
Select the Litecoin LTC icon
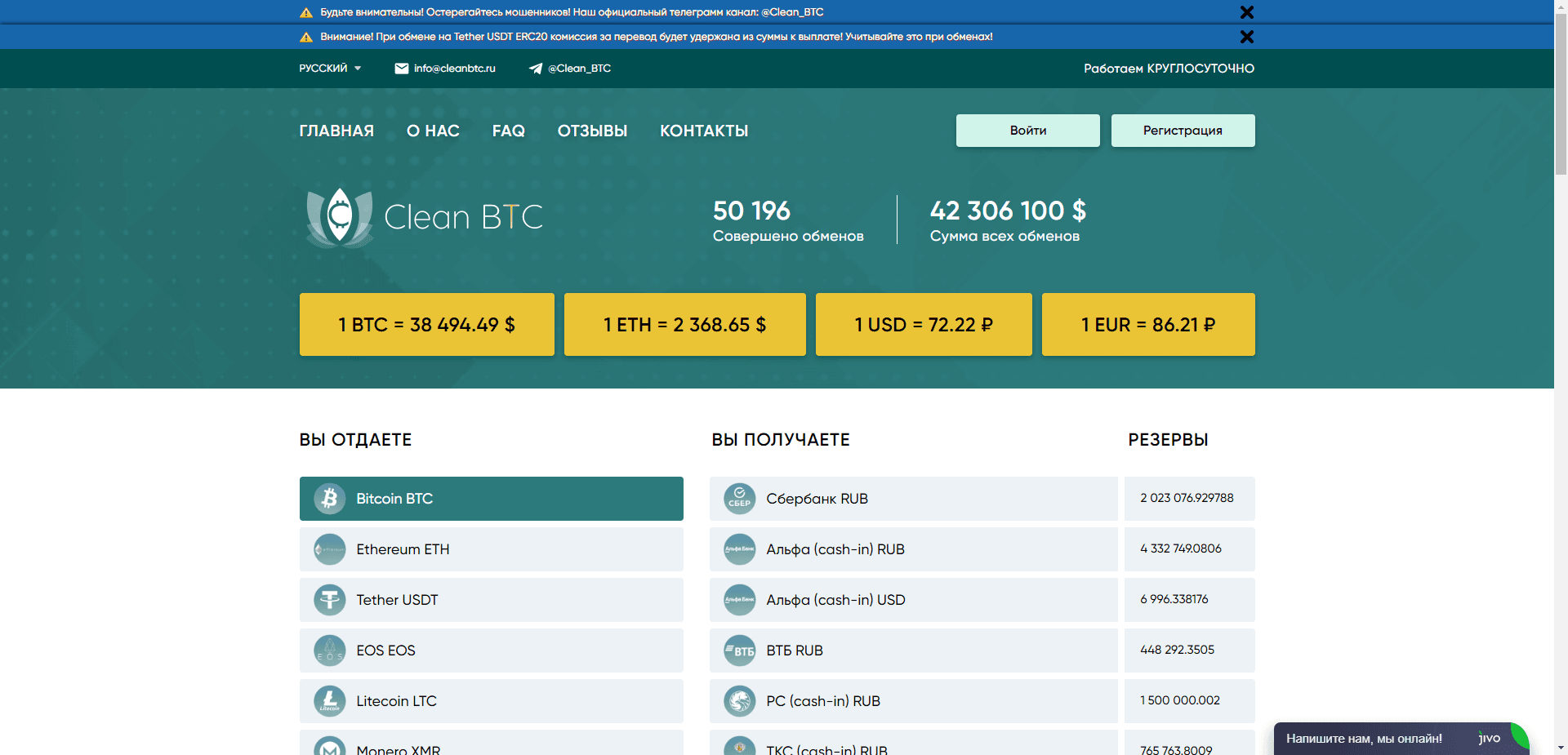[x=330, y=701]
